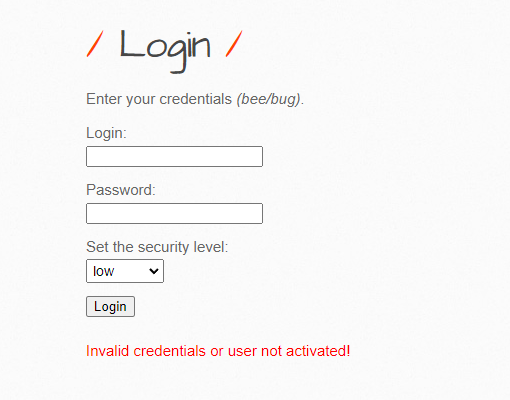Screen dimensions: 510x400
Task: Click the letter "L" in handwritten heading
Action: pos(132,44)
